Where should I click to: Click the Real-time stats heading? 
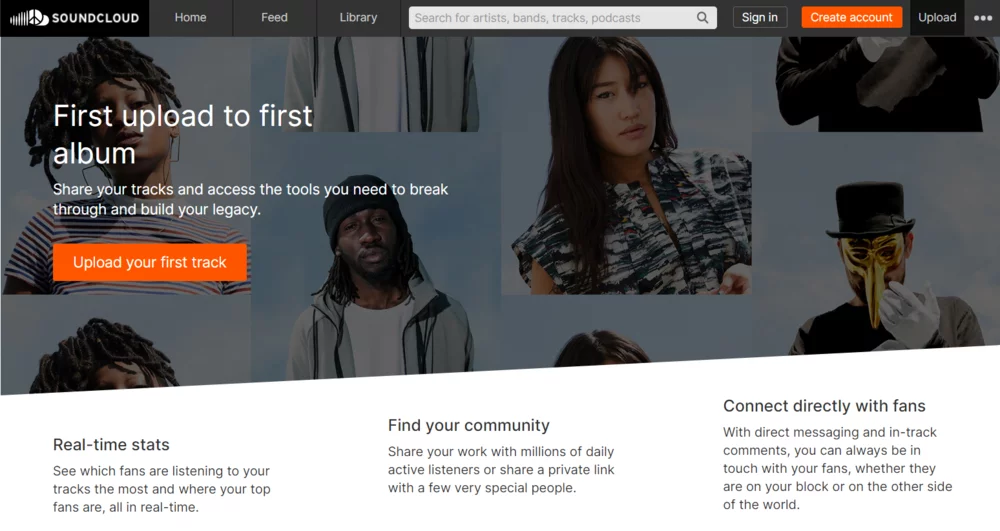(x=111, y=444)
